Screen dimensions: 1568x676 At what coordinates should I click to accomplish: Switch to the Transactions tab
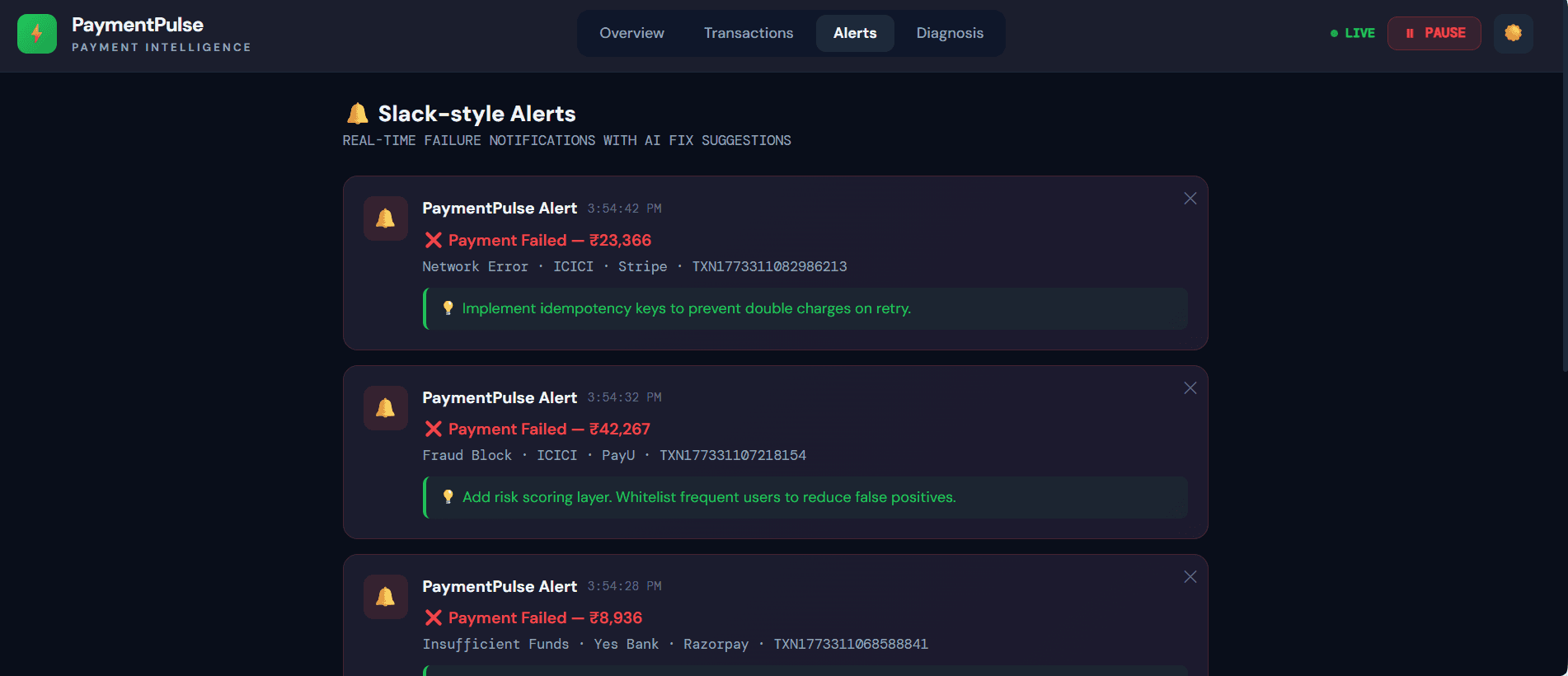pos(749,33)
